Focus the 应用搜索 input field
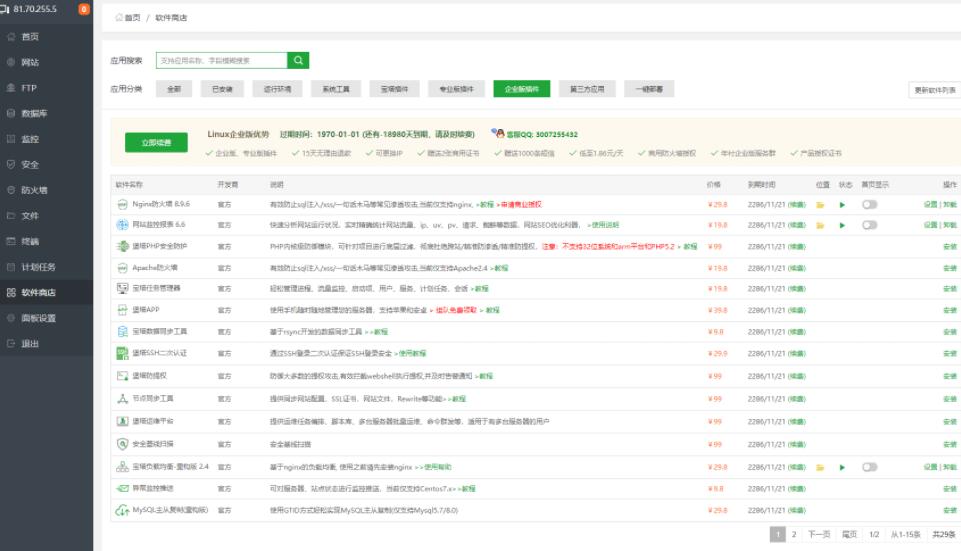This screenshot has width=961, height=551. [x=221, y=60]
